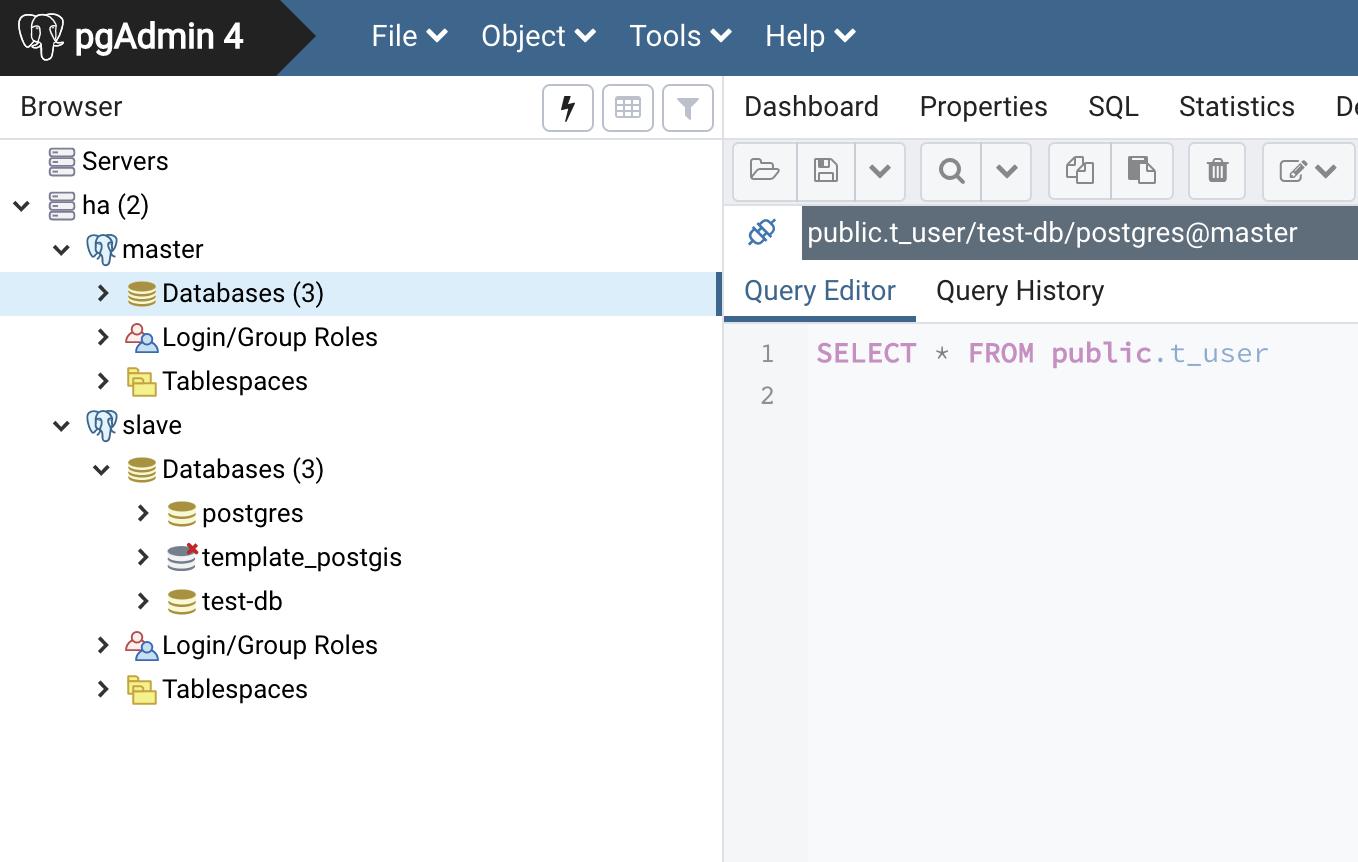Collapse the slave server node
The height and width of the screenshot is (862, 1358).
tap(62, 426)
